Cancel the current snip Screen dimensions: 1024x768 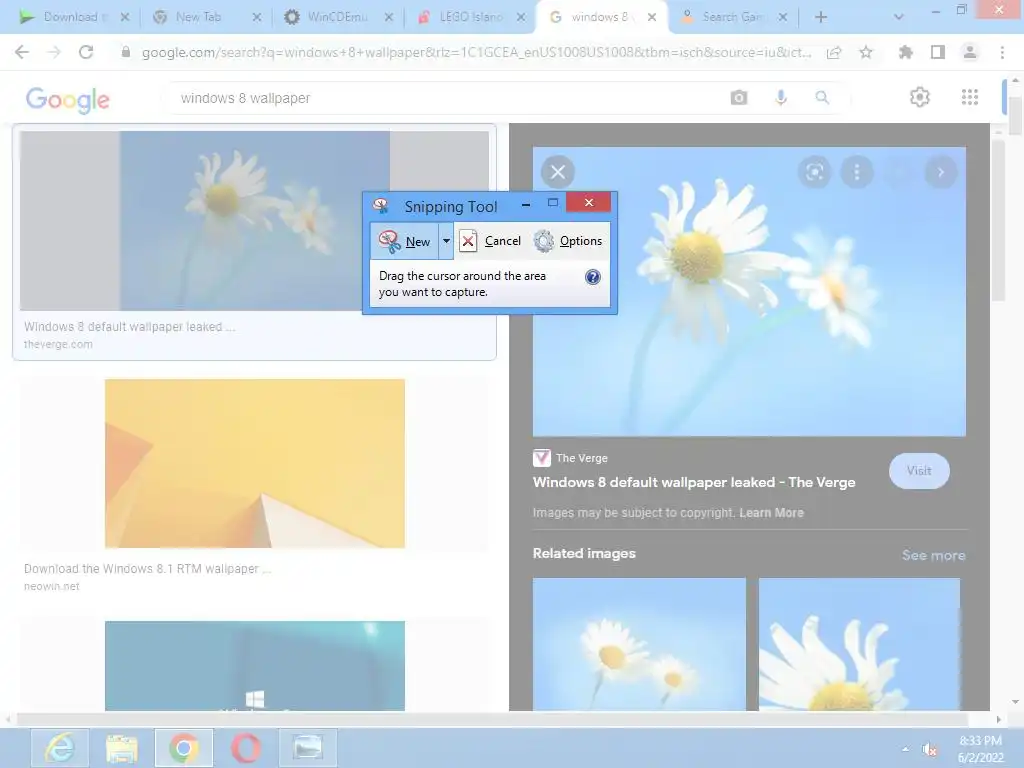[x=490, y=241]
